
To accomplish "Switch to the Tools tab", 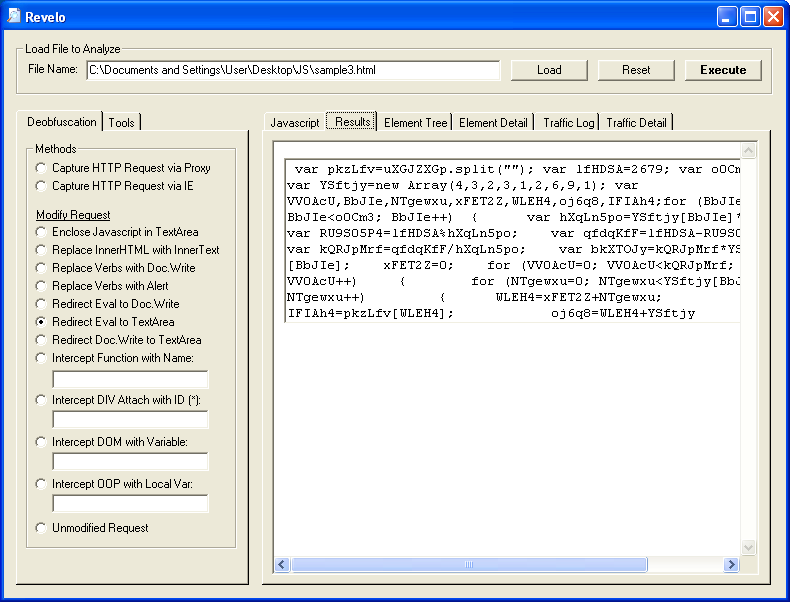I will coord(122,122).
